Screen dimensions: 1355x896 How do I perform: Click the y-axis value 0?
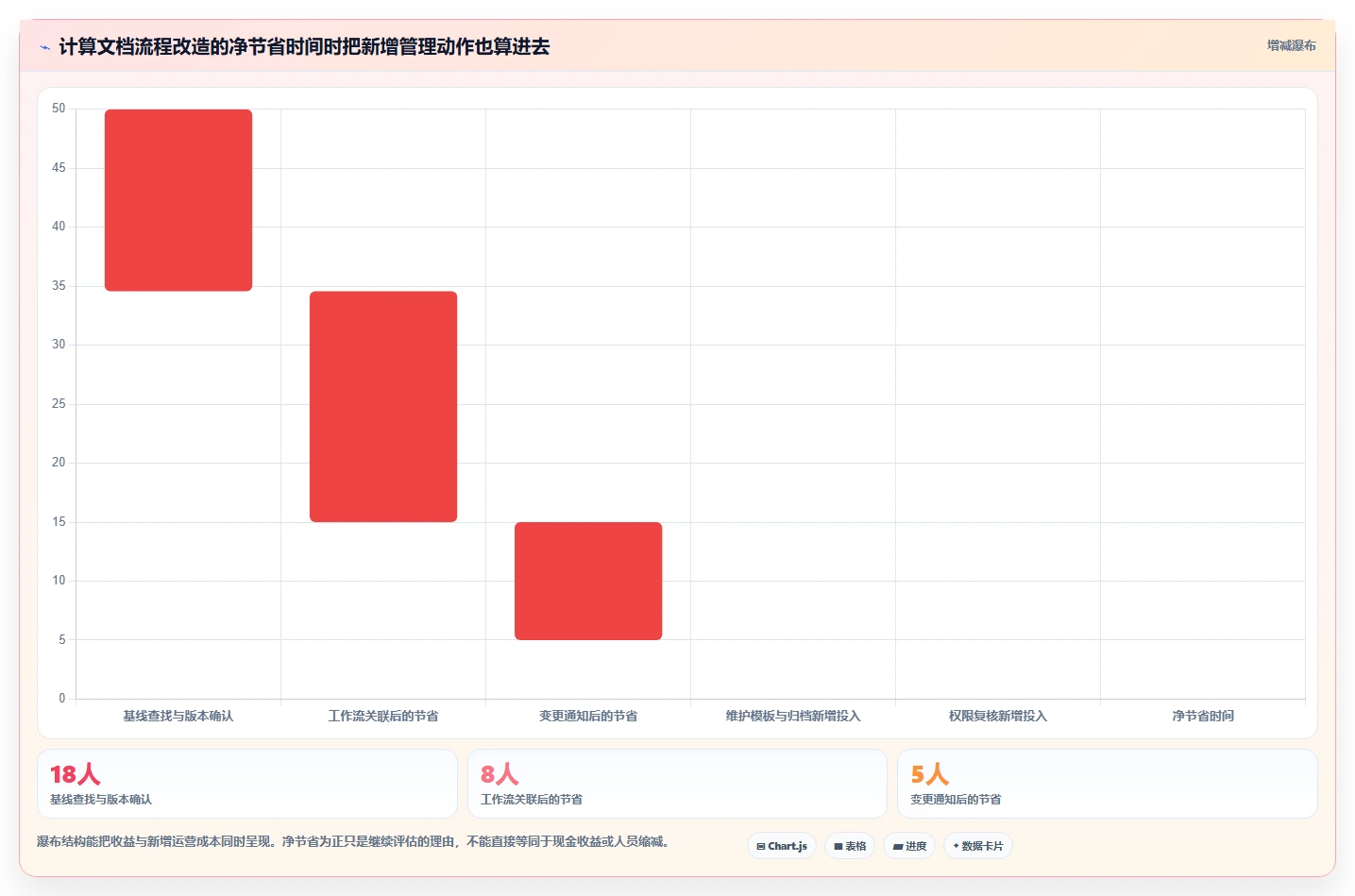tap(62, 699)
